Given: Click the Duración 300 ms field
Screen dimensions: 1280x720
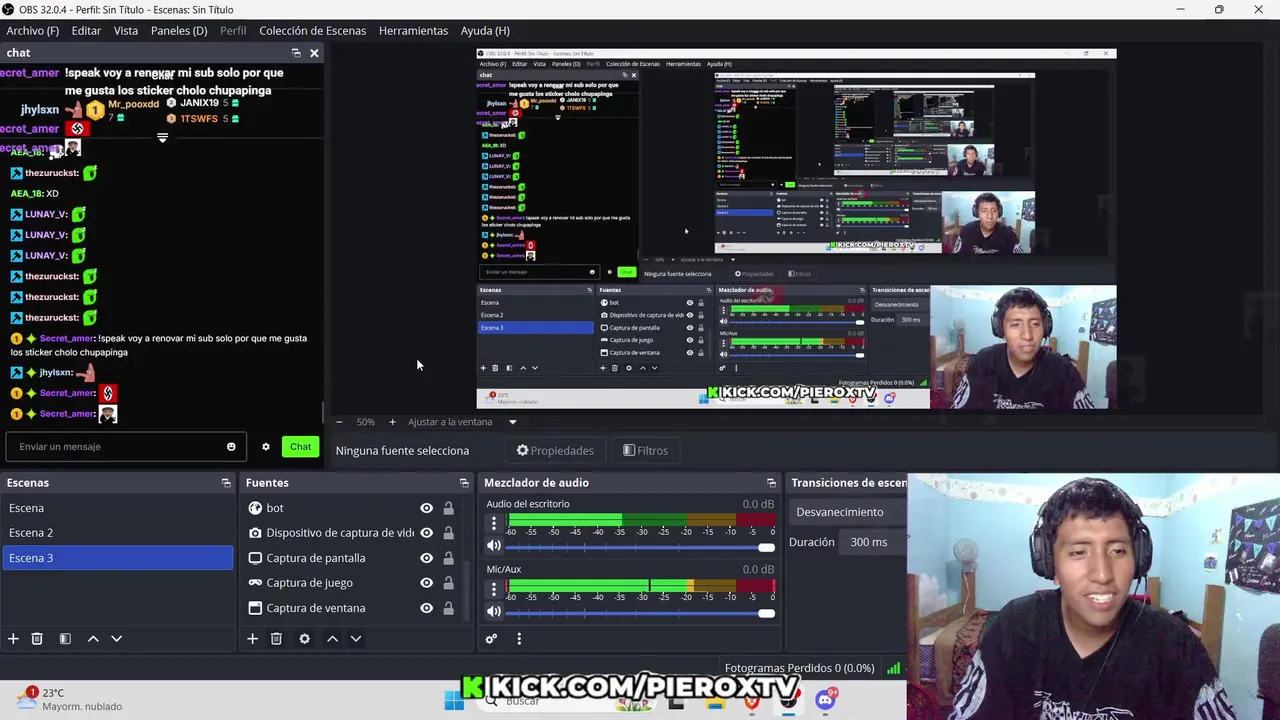Looking at the screenshot, I should [874, 542].
